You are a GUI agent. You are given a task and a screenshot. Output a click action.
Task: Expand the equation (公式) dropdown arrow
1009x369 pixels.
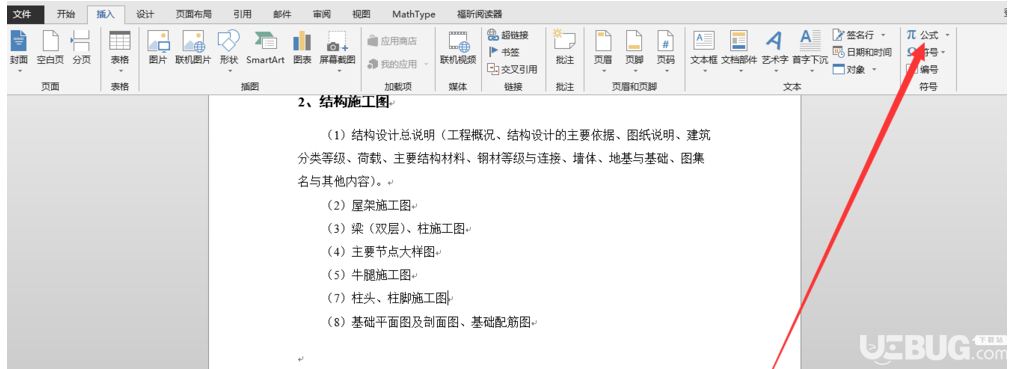[x=947, y=35]
